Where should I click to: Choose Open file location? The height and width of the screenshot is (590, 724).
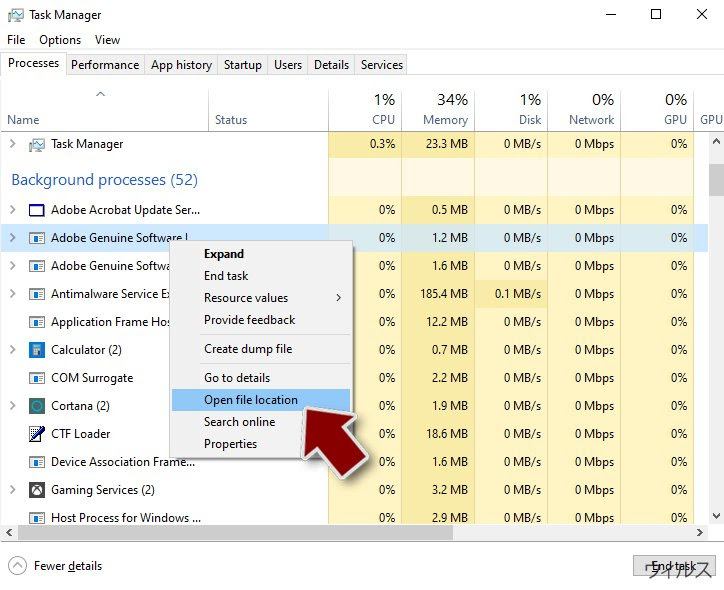[x=261, y=400]
